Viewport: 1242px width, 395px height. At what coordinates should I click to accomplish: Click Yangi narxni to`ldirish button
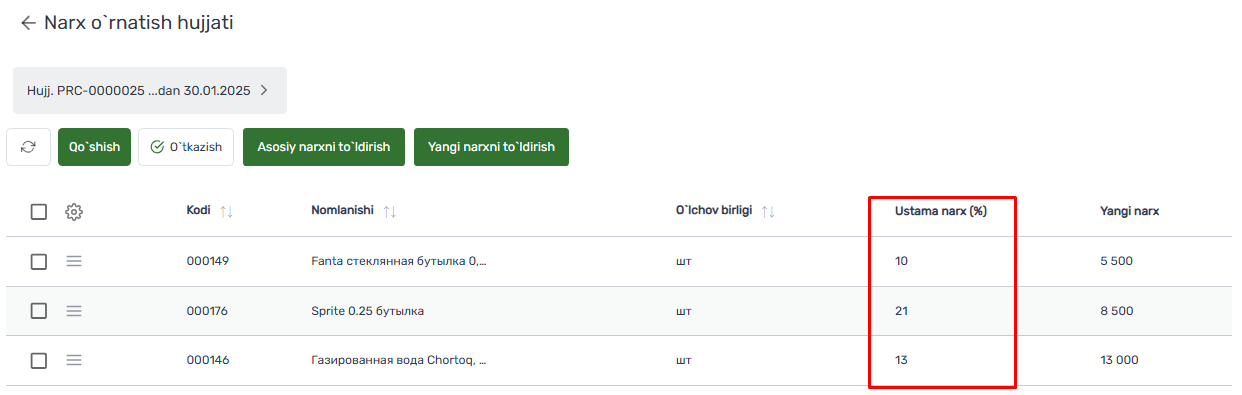click(491, 147)
